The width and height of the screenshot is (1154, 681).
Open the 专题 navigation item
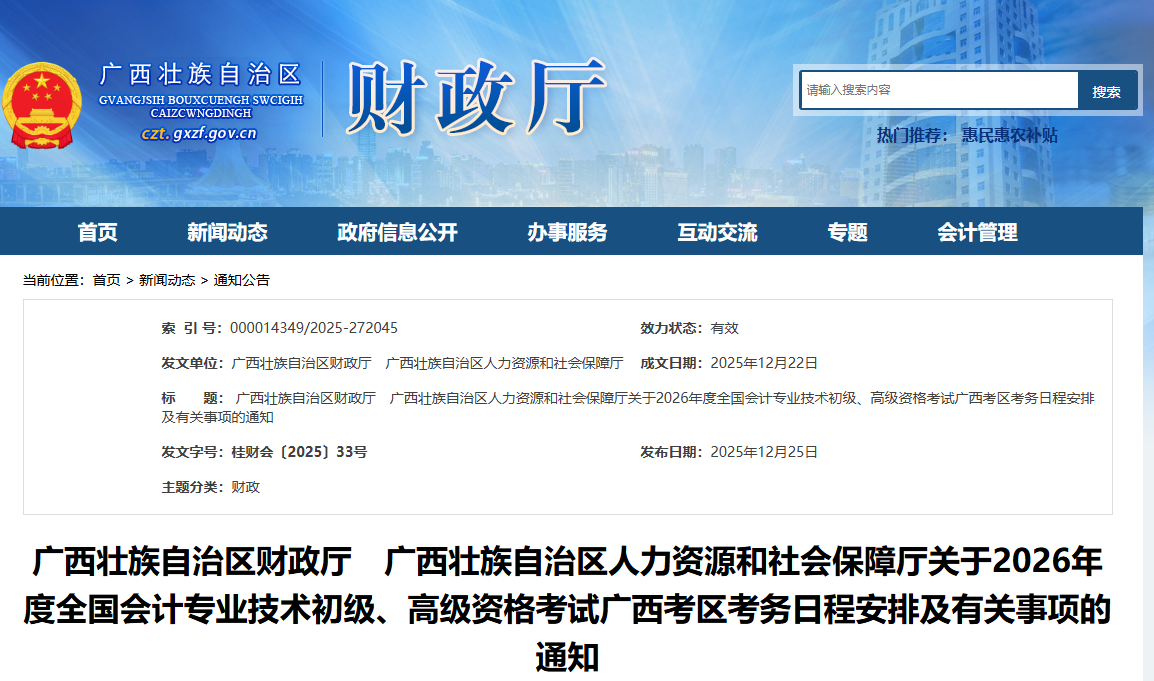click(847, 232)
